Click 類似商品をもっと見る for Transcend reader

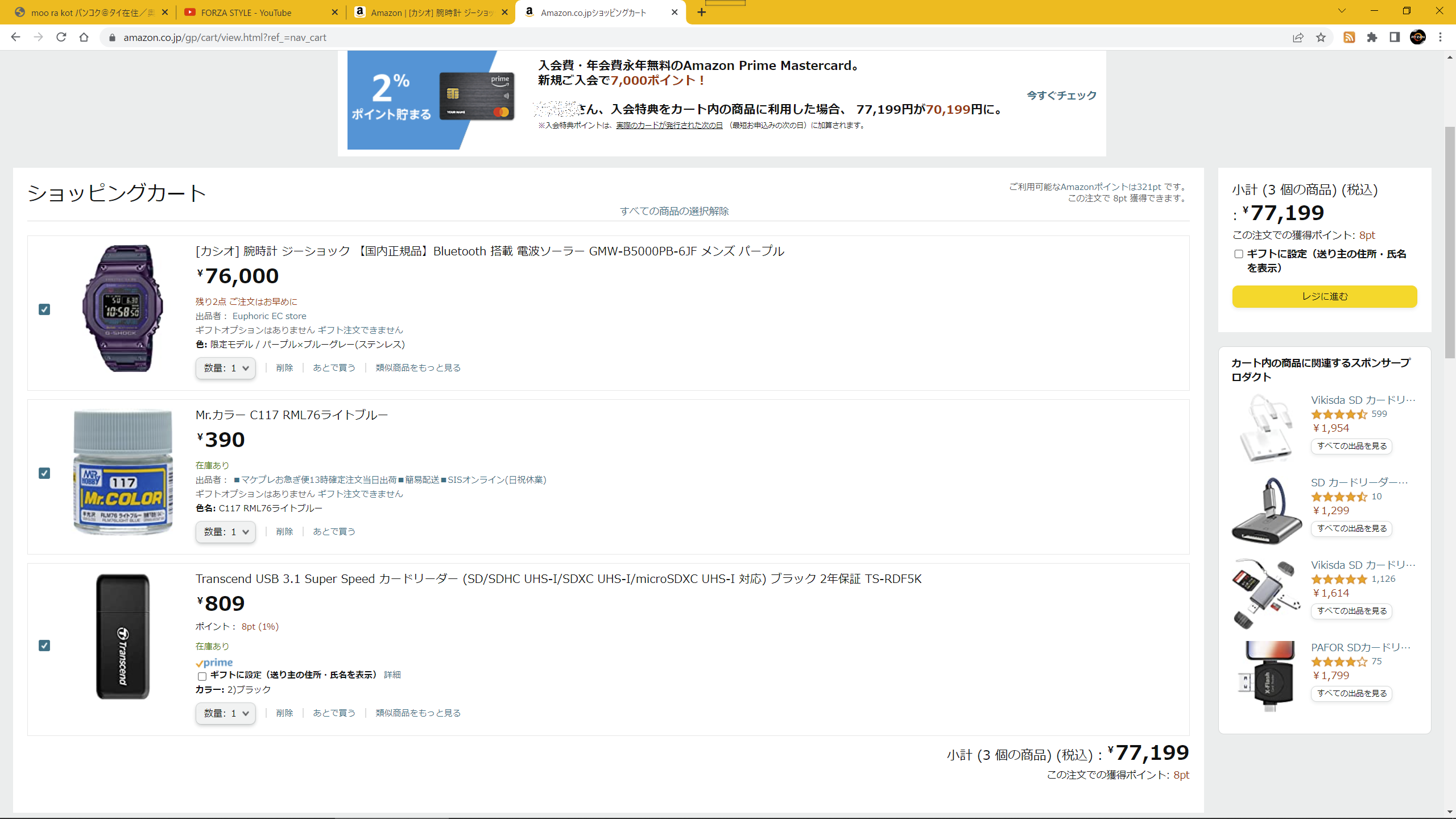(x=418, y=713)
